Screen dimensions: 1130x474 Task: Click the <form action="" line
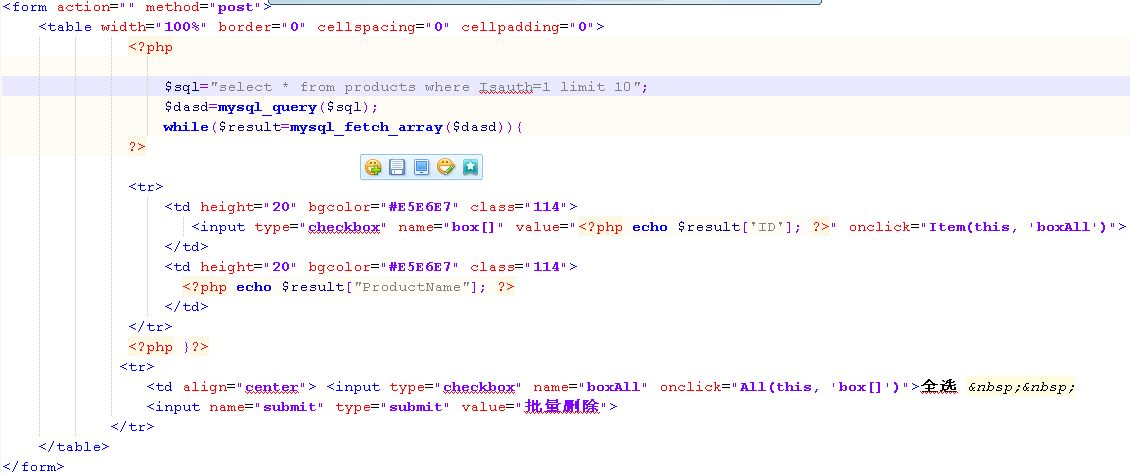138,7
